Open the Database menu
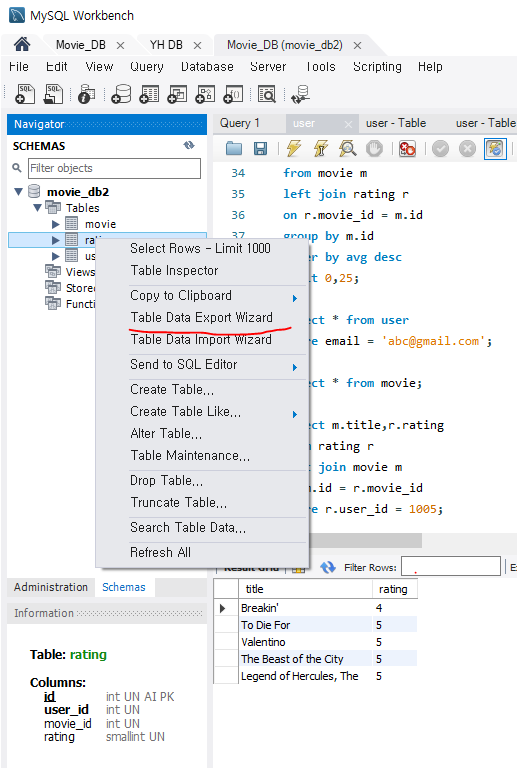 point(207,67)
